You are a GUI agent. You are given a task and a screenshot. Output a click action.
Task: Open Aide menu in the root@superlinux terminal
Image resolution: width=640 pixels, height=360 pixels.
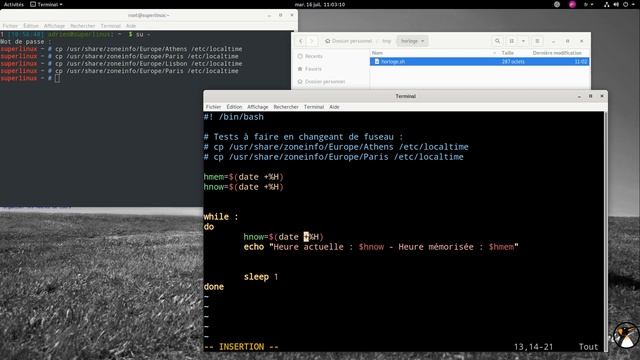point(131,26)
